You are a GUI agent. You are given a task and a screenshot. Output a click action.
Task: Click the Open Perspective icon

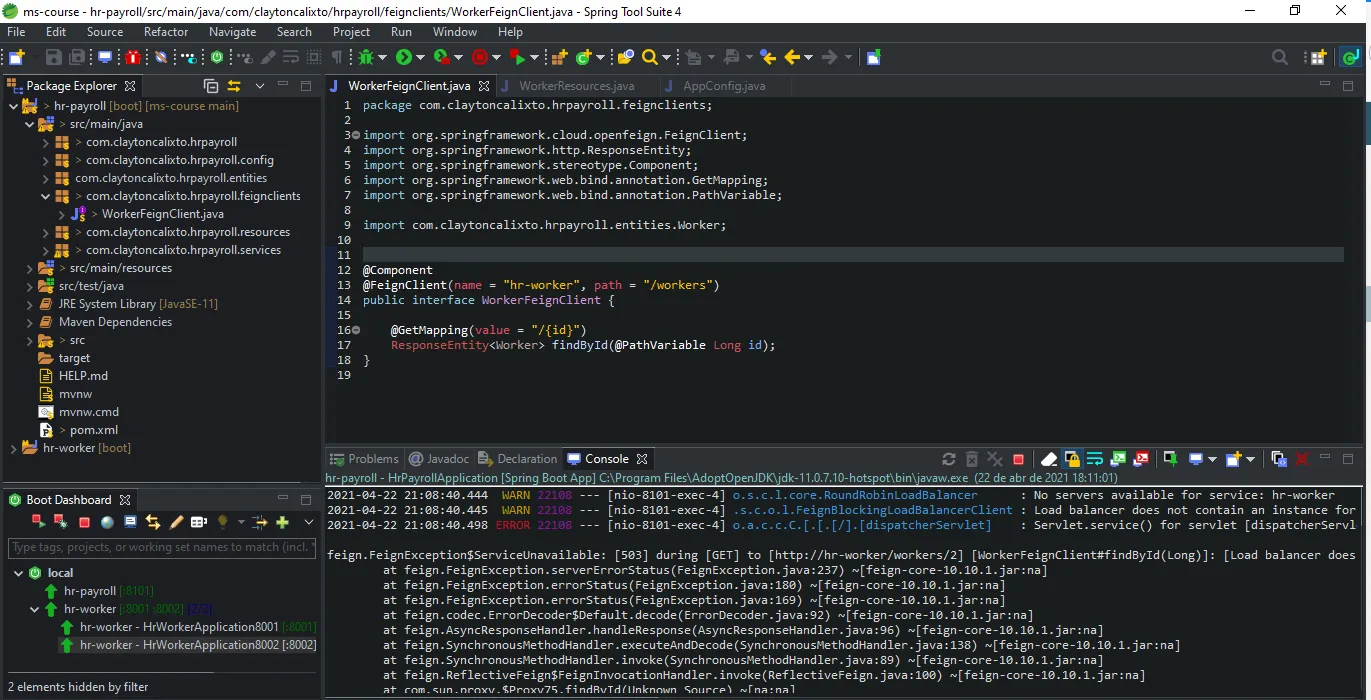1318,57
